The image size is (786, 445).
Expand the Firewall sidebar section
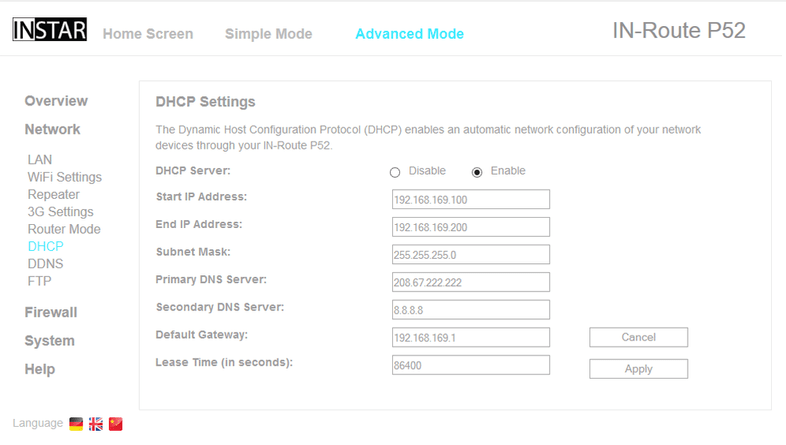51,312
